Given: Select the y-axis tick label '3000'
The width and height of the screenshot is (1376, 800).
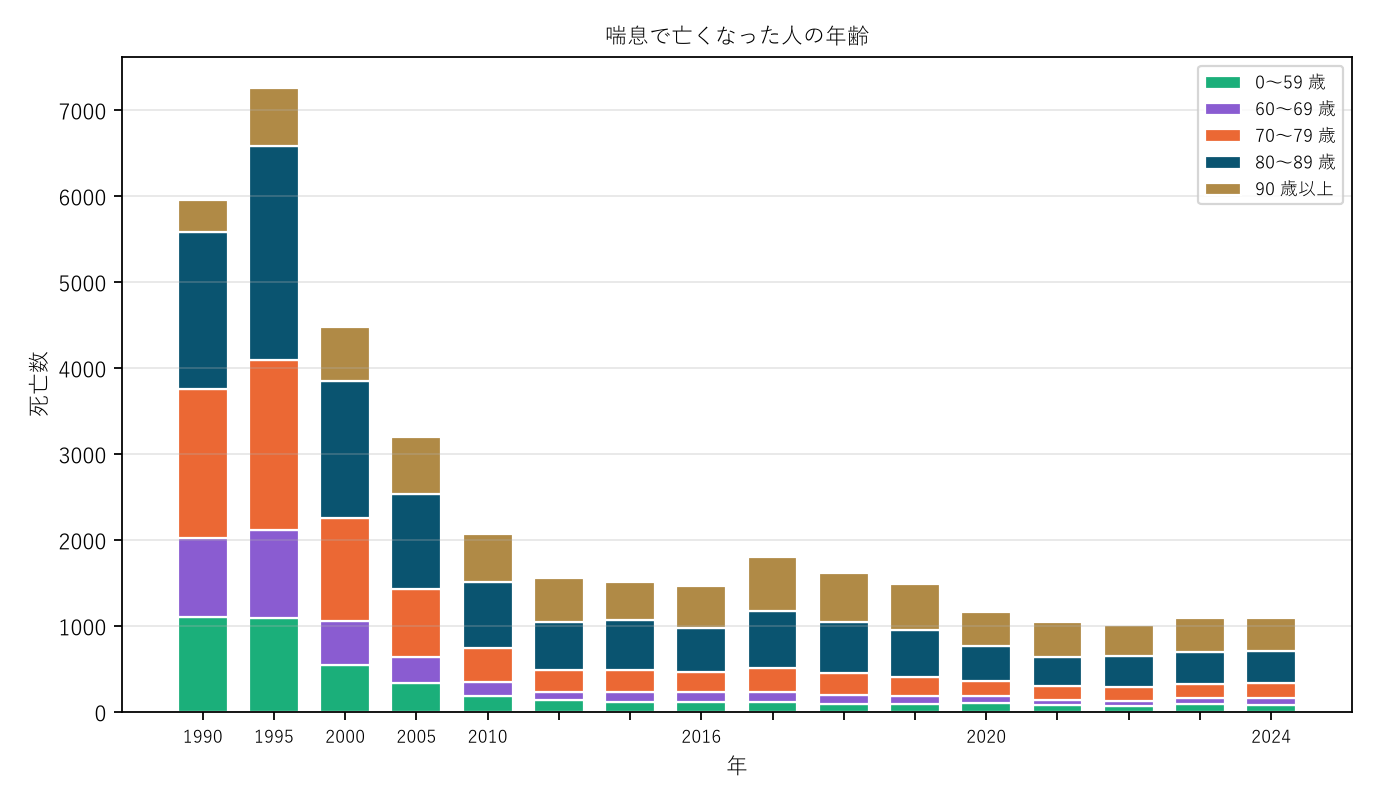Looking at the screenshot, I should click(x=83, y=454).
